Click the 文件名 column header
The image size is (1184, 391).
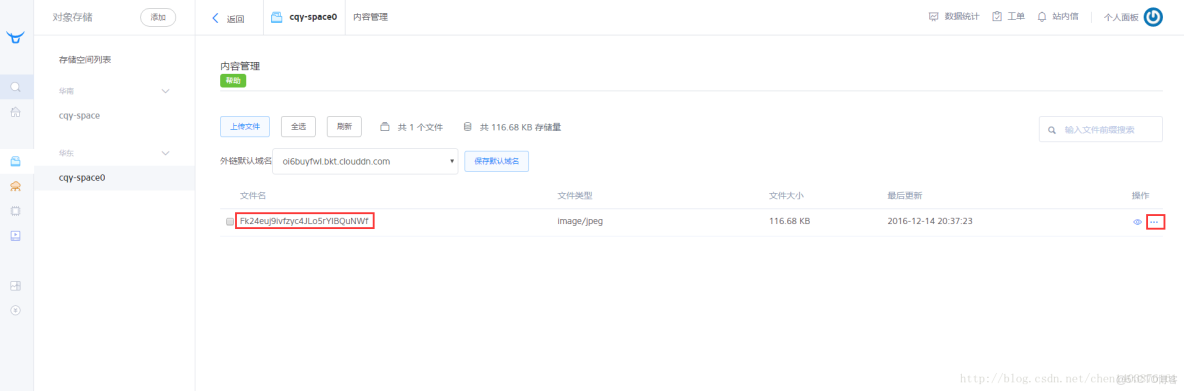(253, 196)
